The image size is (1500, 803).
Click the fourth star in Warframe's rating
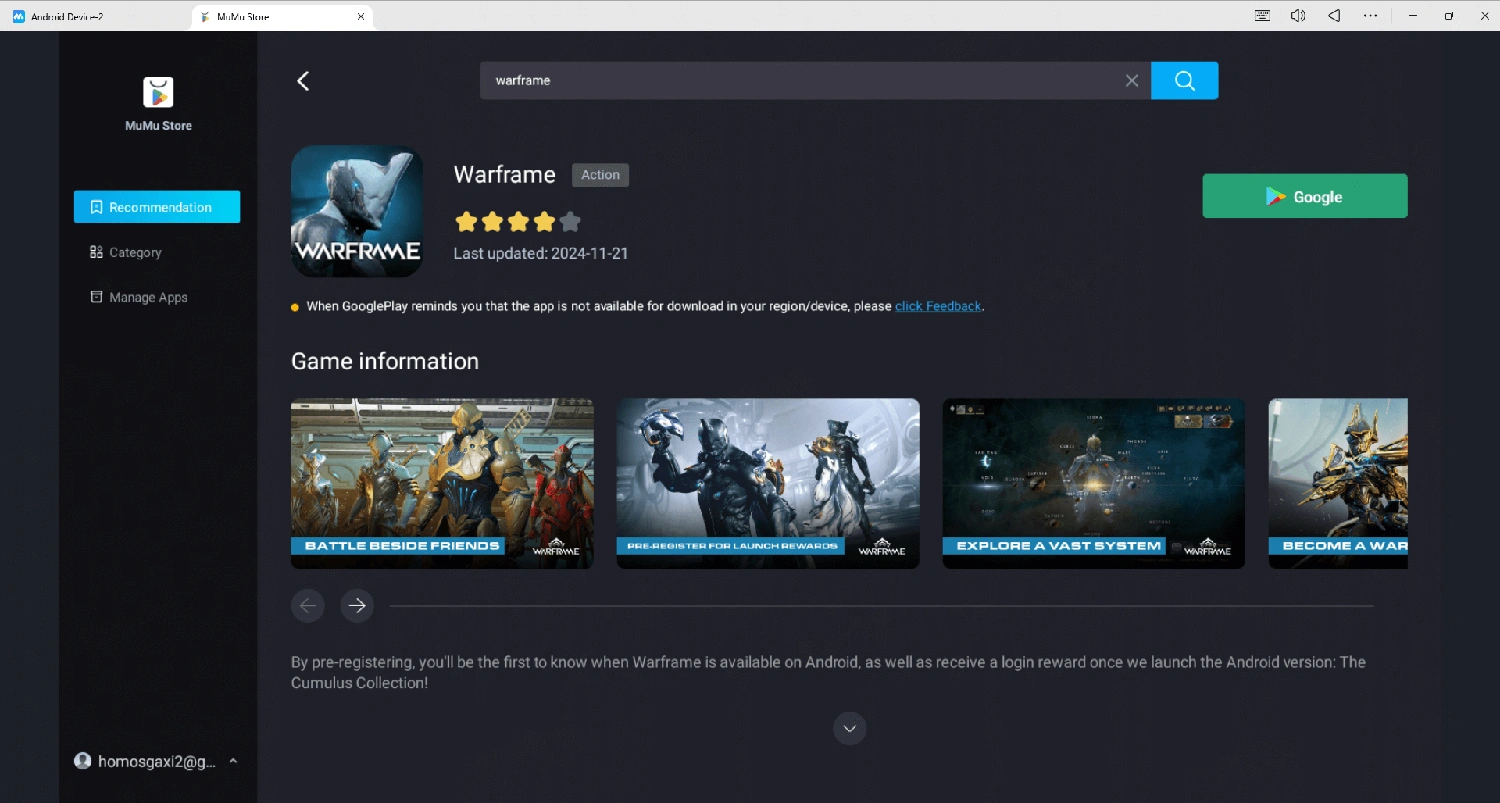544,221
